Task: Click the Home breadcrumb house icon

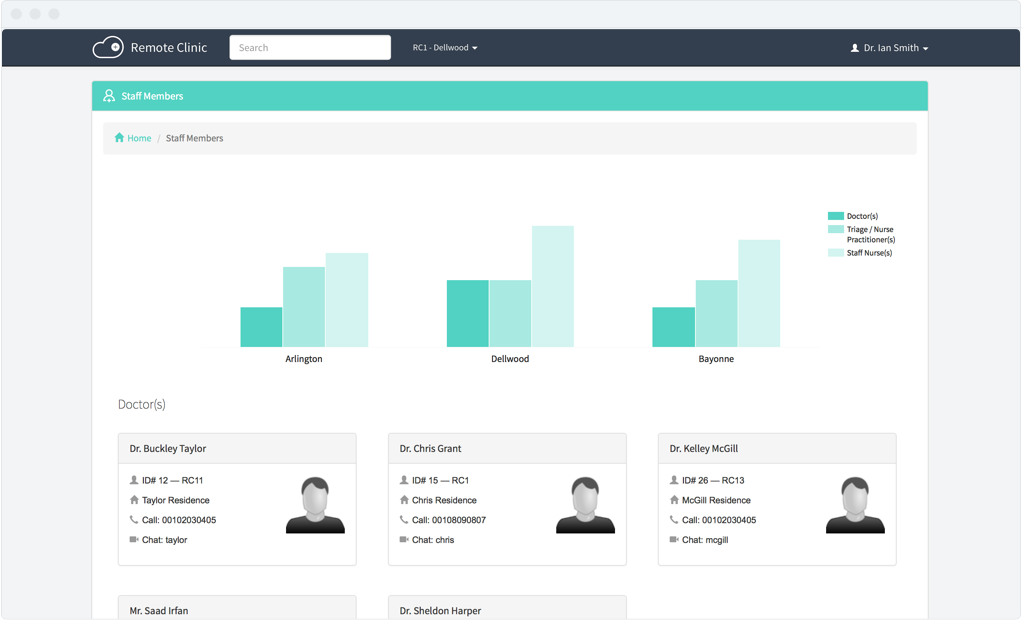Action: coord(119,138)
